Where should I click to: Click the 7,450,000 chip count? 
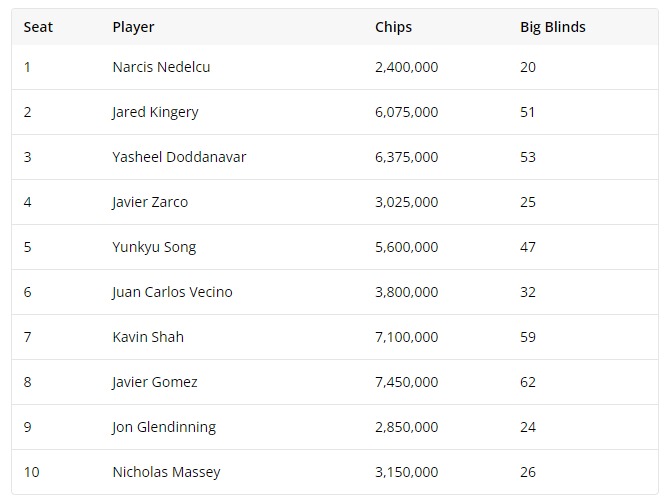click(406, 382)
